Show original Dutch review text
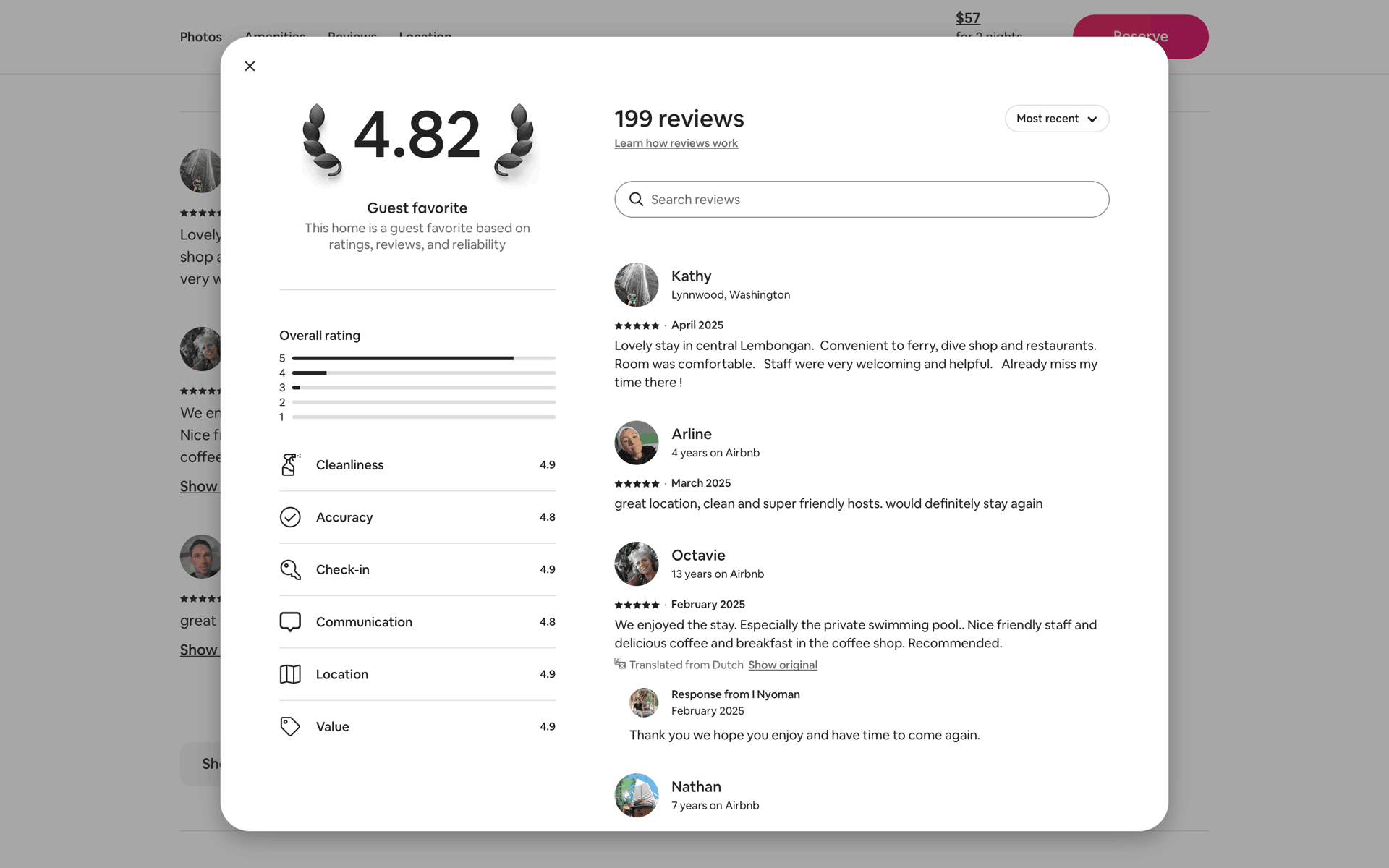This screenshot has height=868, width=1389. (783, 665)
